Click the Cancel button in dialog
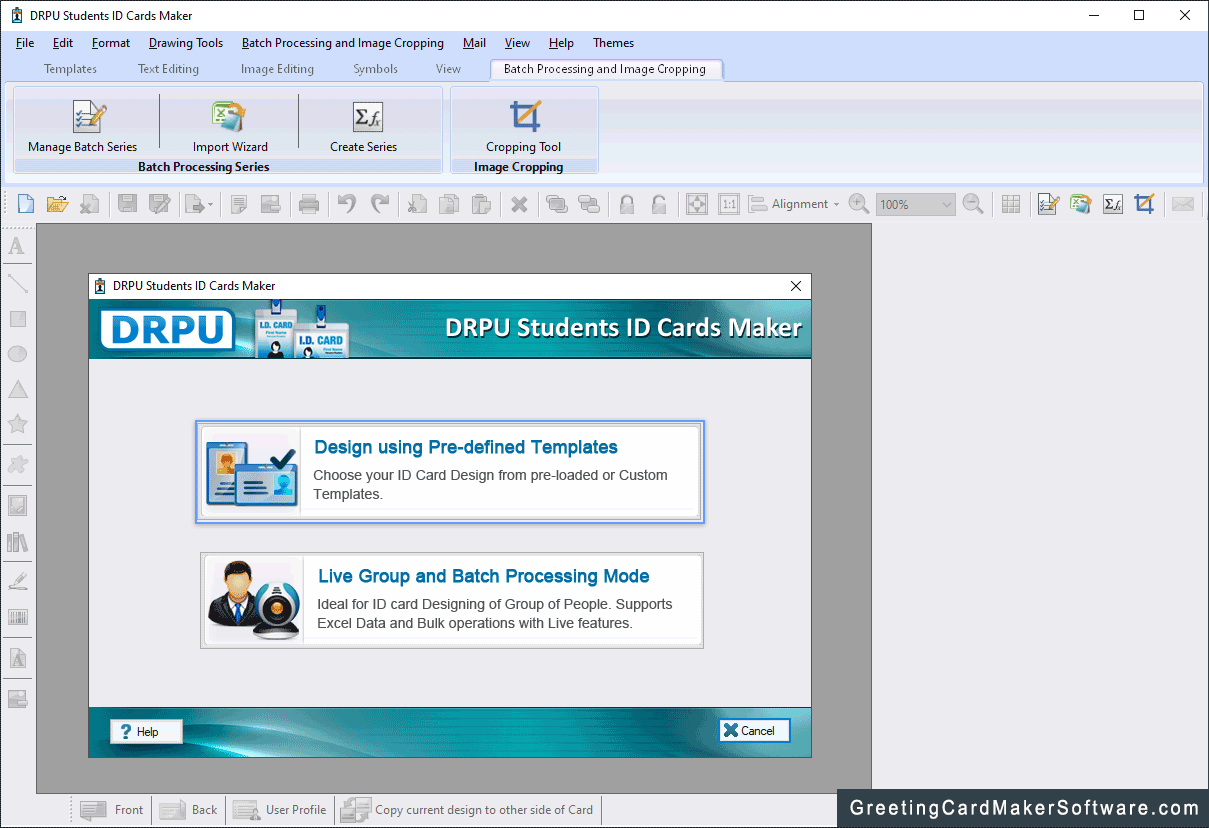1209x828 pixels. tap(754, 731)
